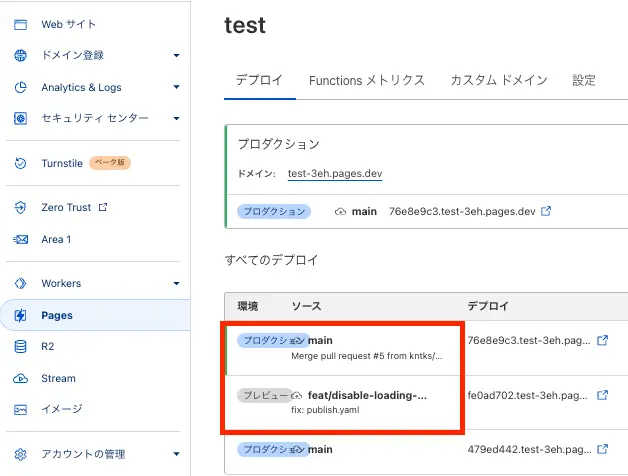
Task: Click the Merge pull request #5 commit message
Action: (366, 356)
